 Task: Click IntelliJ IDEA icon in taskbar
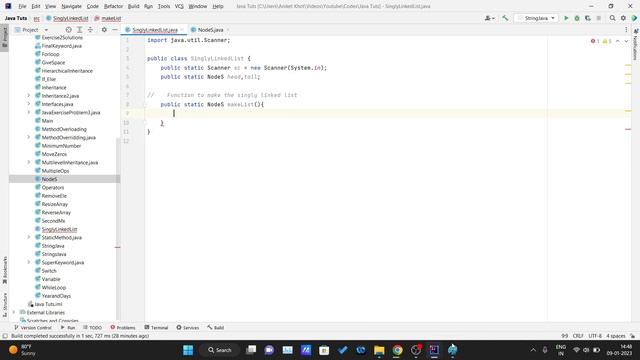434,350
